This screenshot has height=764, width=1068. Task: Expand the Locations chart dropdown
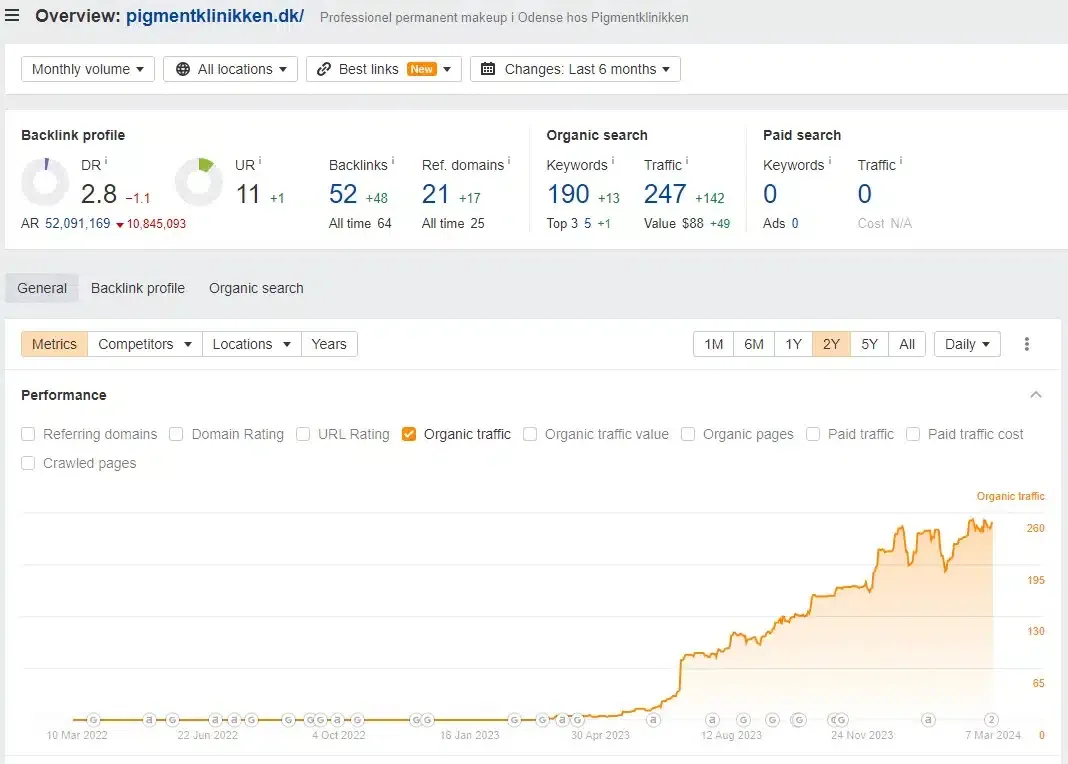(251, 344)
